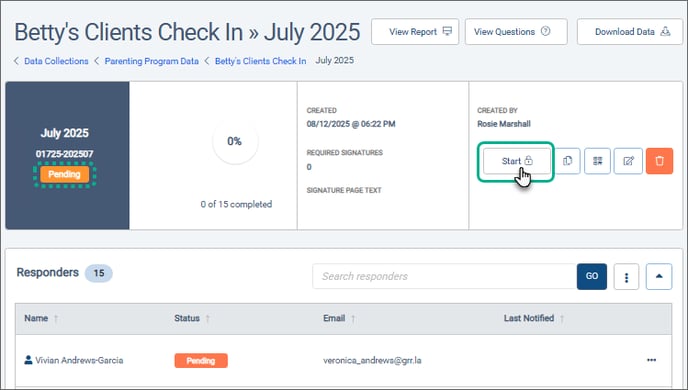Click the Start button with lock icon
Image resolution: width=688 pixels, height=390 pixels.
[x=517, y=161]
